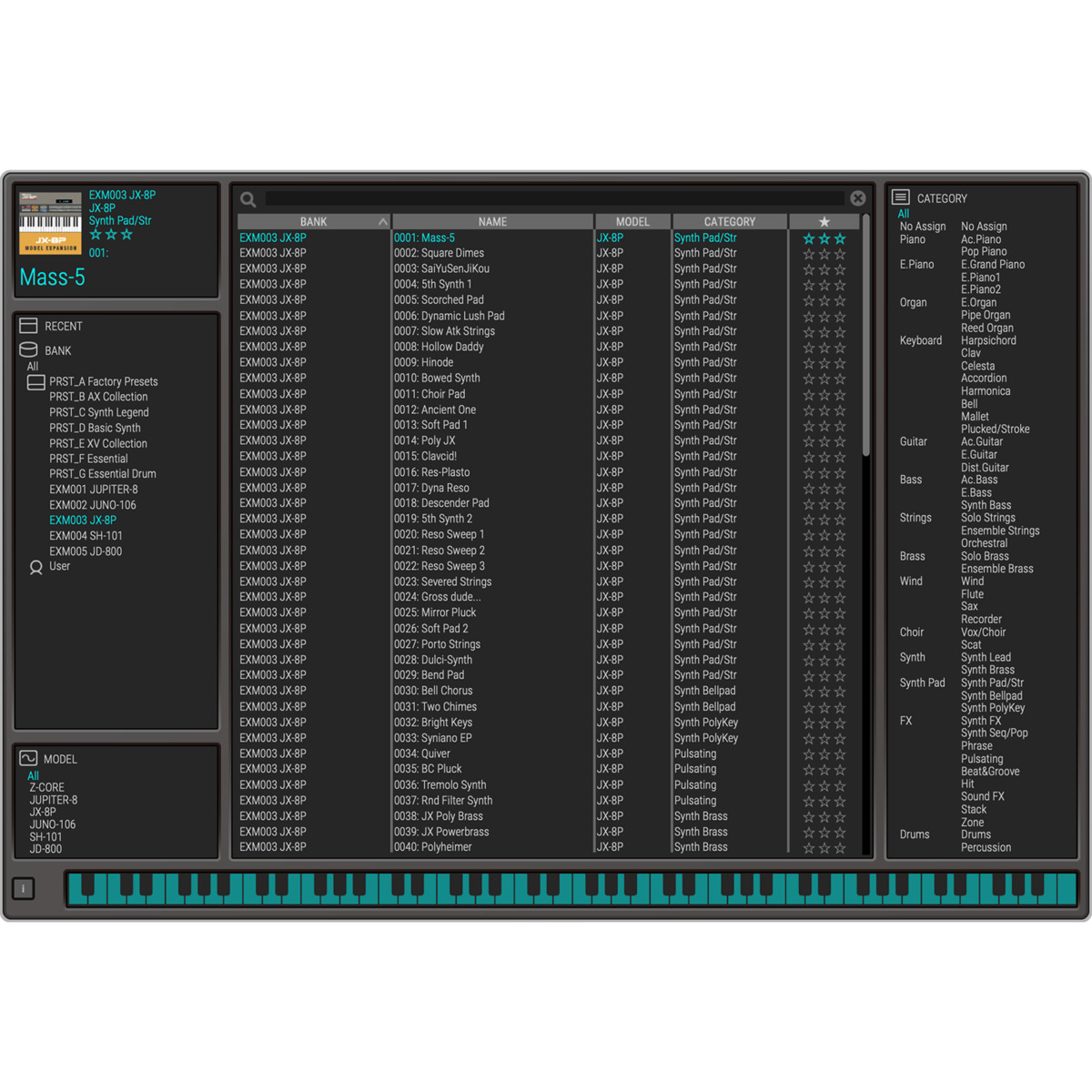Sort list by MODEL column header
Image resolution: width=1092 pixels, height=1092 pixels.
pyautogui.click(x=632, y=221)
